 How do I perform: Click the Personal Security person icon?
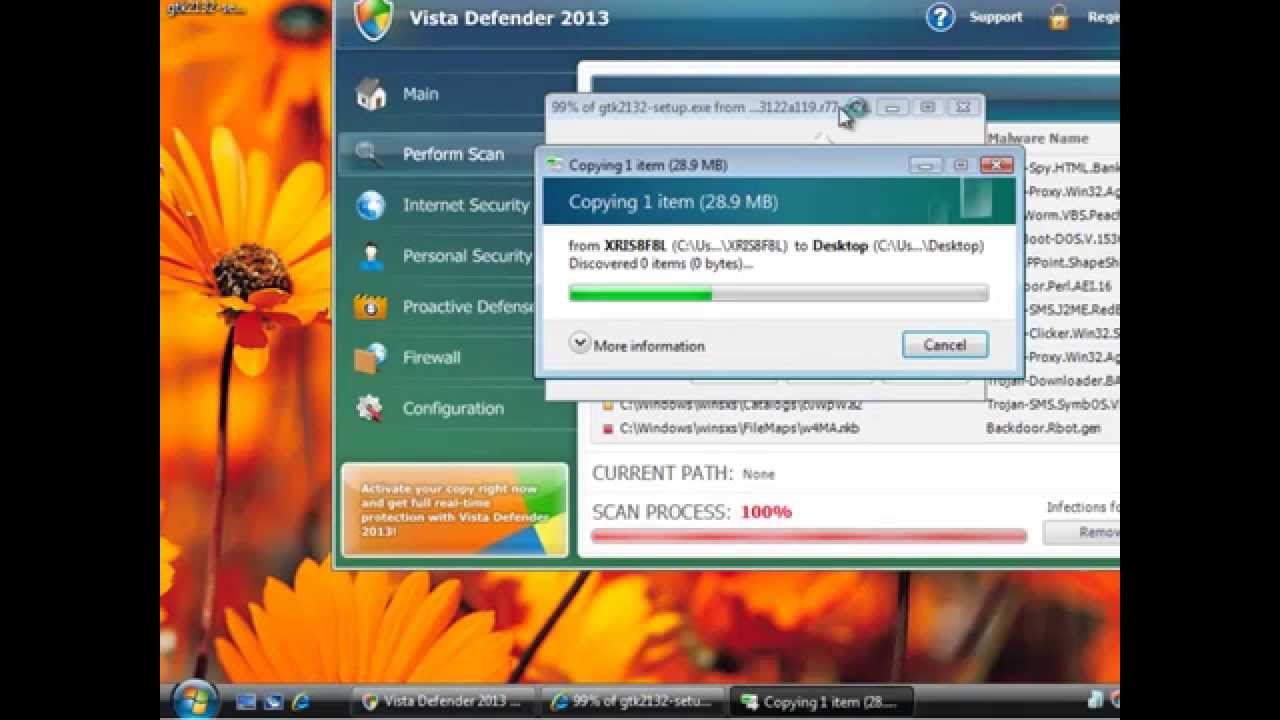pyautogui.click(x=371, y=256)
